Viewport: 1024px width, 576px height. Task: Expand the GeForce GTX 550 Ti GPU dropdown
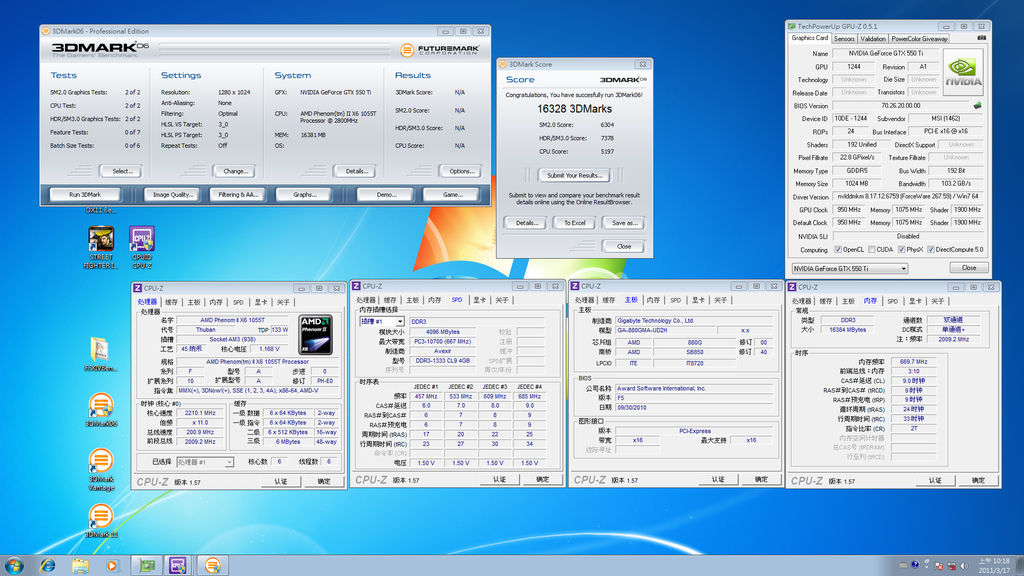point(903,268)
